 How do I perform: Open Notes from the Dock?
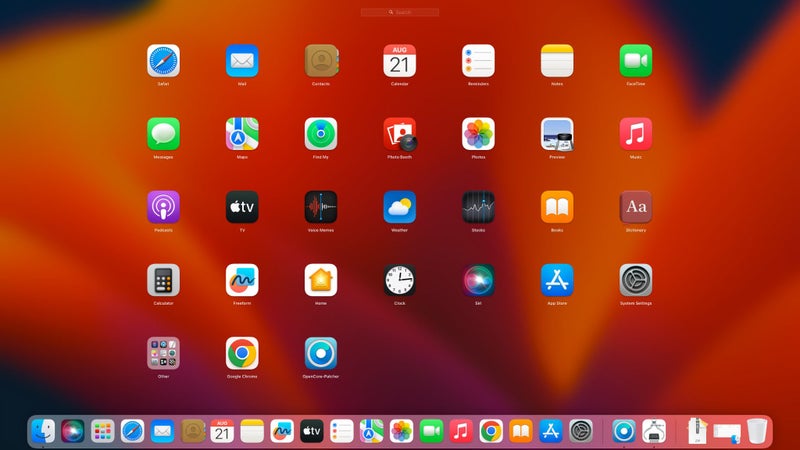click(x=252, y=432)
